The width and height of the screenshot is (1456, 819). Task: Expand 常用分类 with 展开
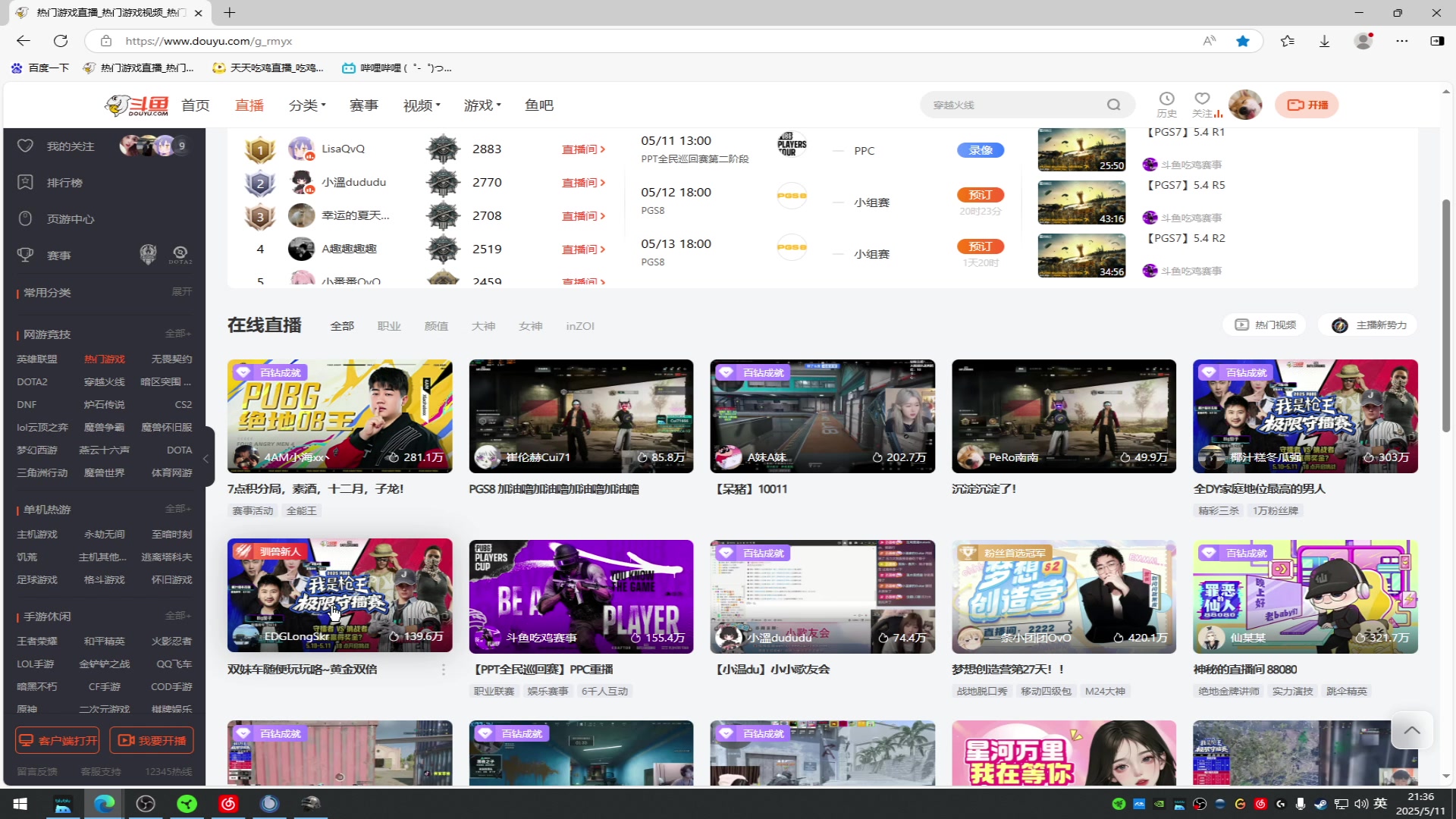pos(181,292)
